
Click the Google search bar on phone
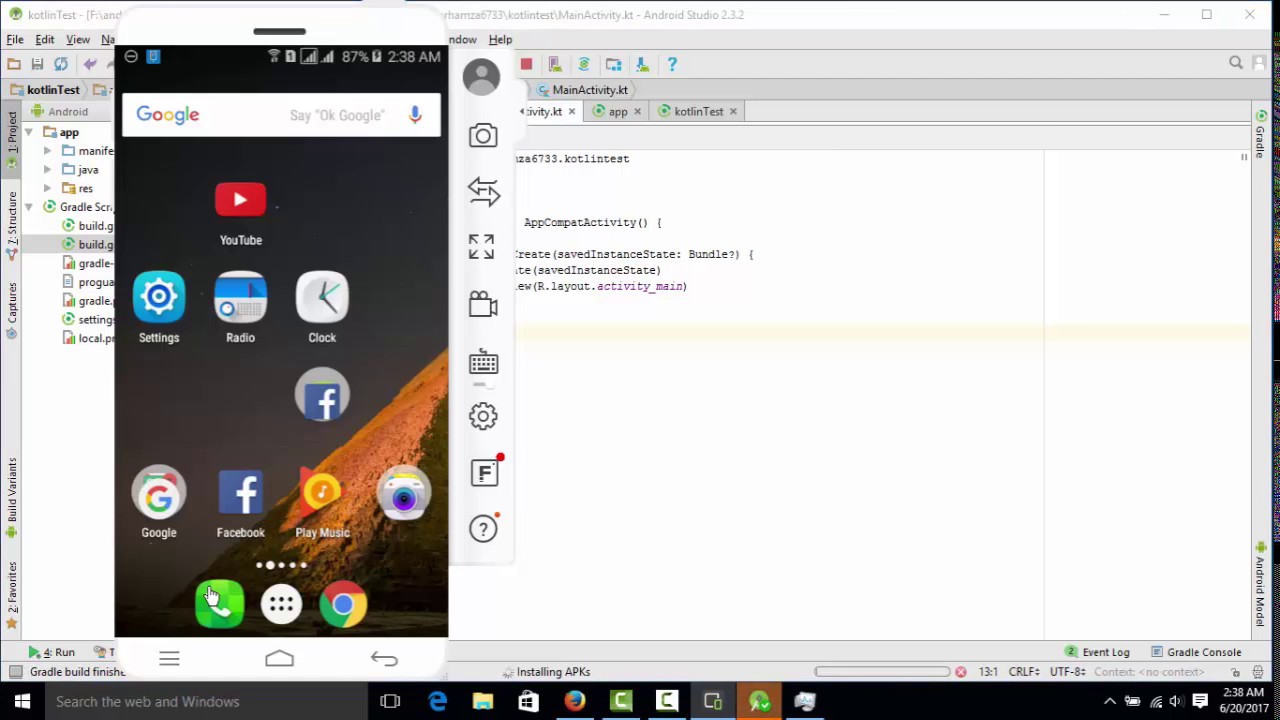281,115
